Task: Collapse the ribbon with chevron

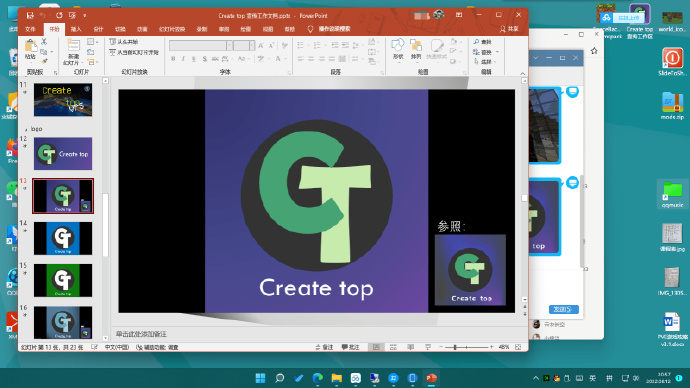Action: point(522,73)
